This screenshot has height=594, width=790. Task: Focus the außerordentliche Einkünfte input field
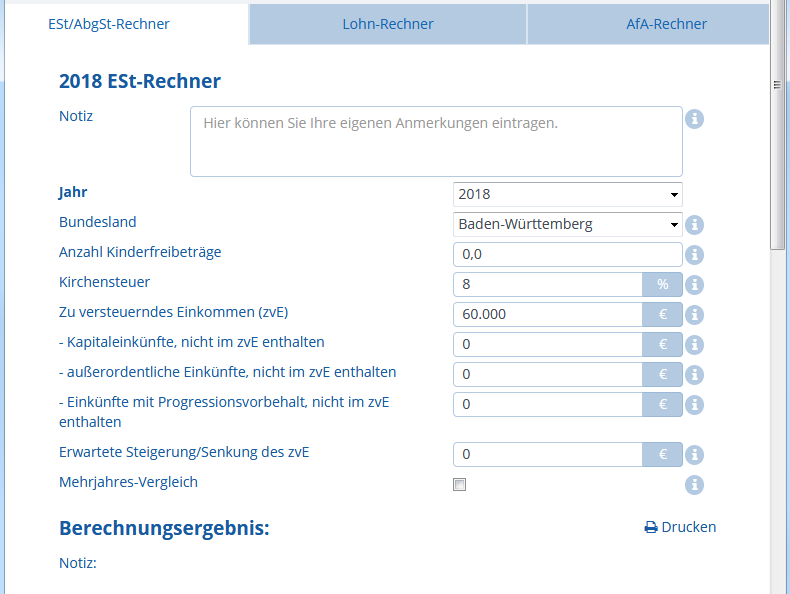pos(548,374)
